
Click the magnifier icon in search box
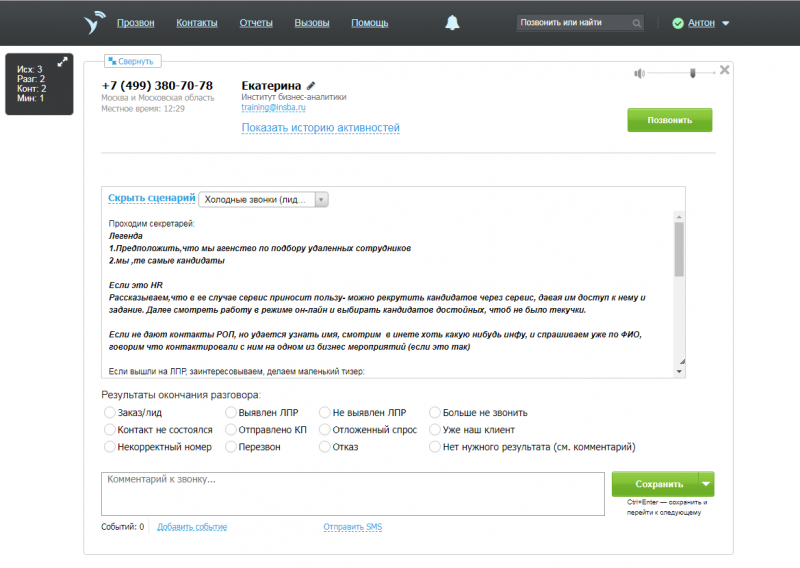[x=637, y=23]
